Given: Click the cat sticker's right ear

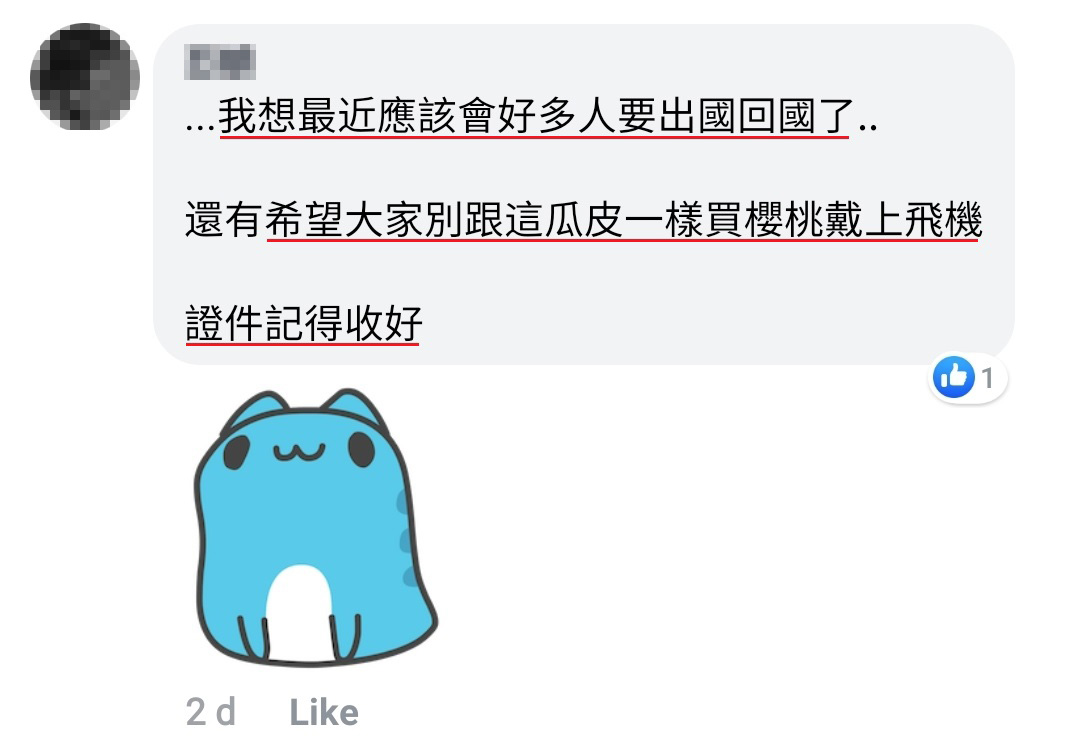Looking at the screenshot, I should pos(355,408).
